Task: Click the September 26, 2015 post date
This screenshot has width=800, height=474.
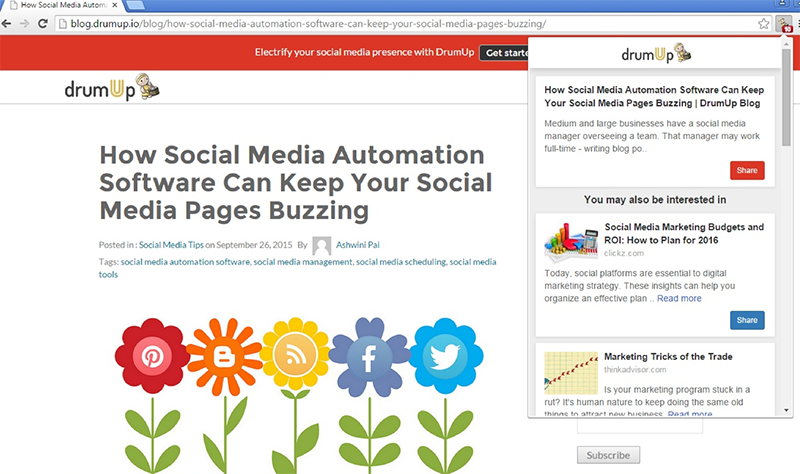Action: click(254, 245)
